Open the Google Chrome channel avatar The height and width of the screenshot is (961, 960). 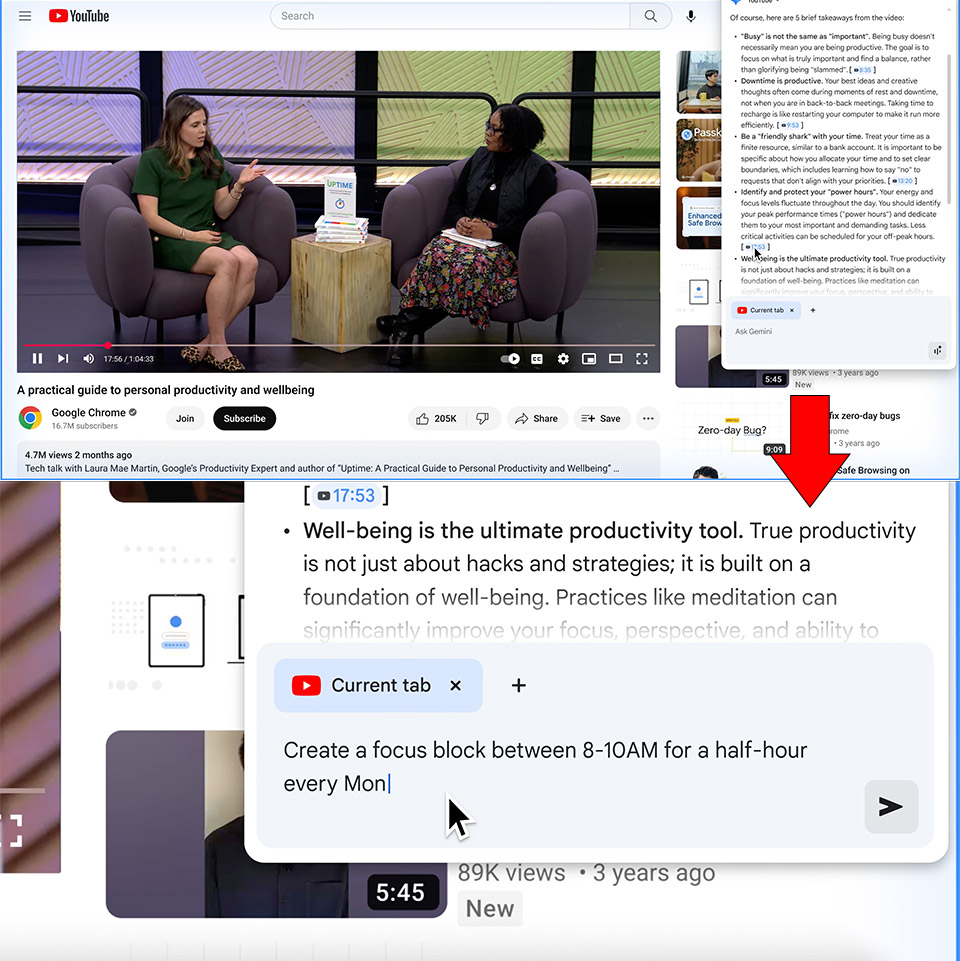point(30,418)
